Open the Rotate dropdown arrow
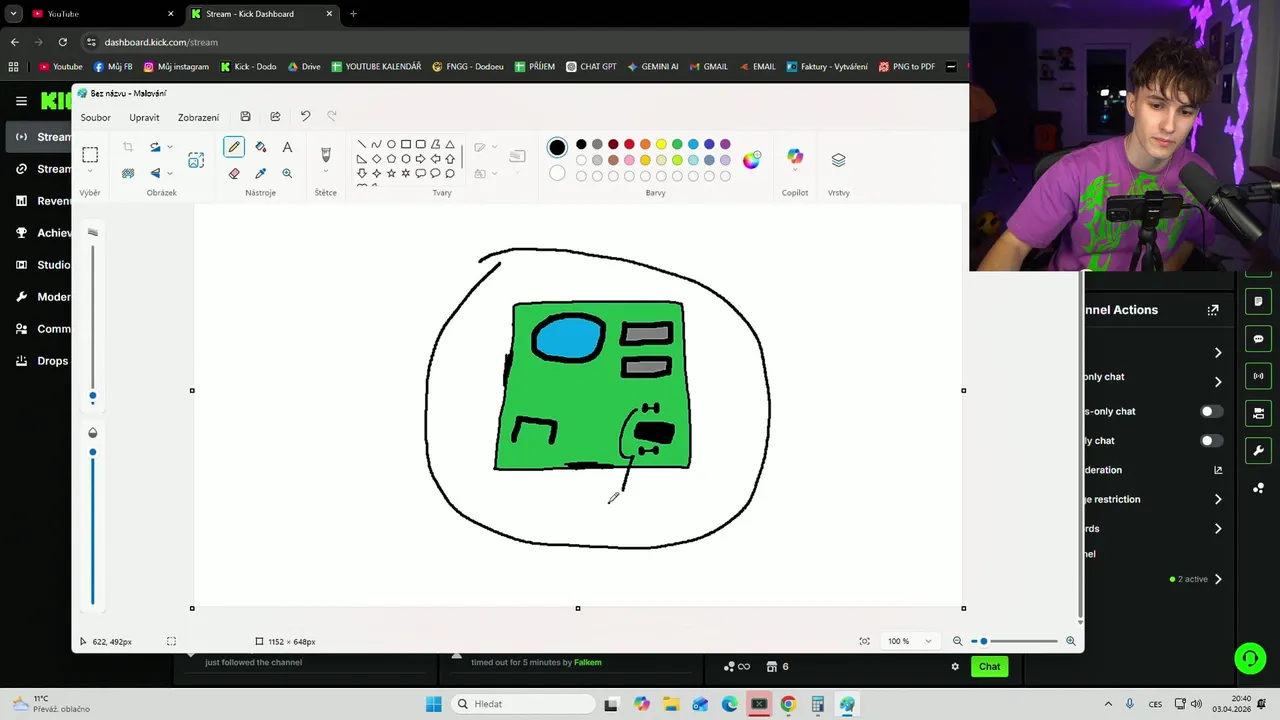1280x720 pixels. tap(170, 147)
